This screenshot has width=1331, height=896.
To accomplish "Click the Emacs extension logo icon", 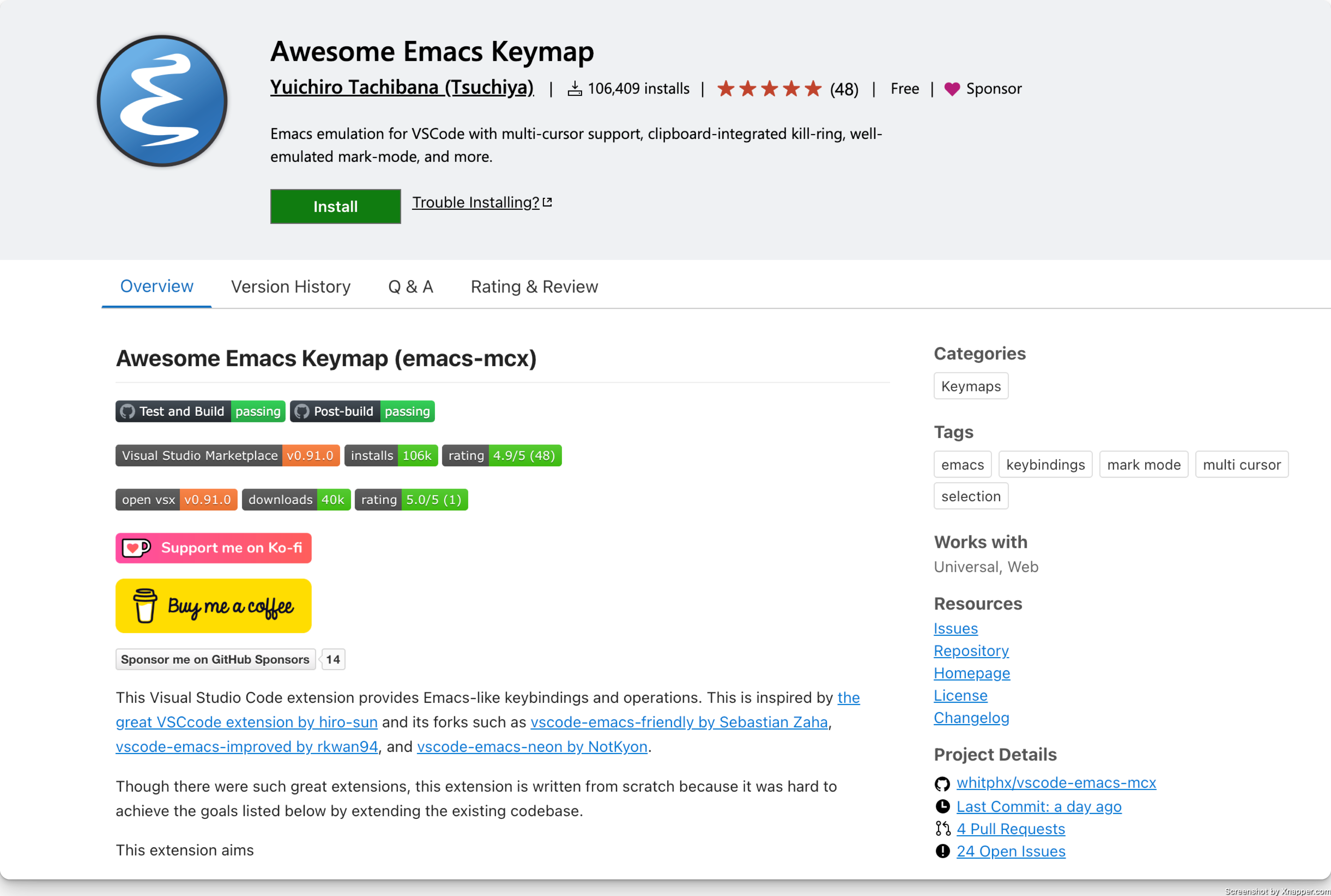I will click(x=162, y=101).
